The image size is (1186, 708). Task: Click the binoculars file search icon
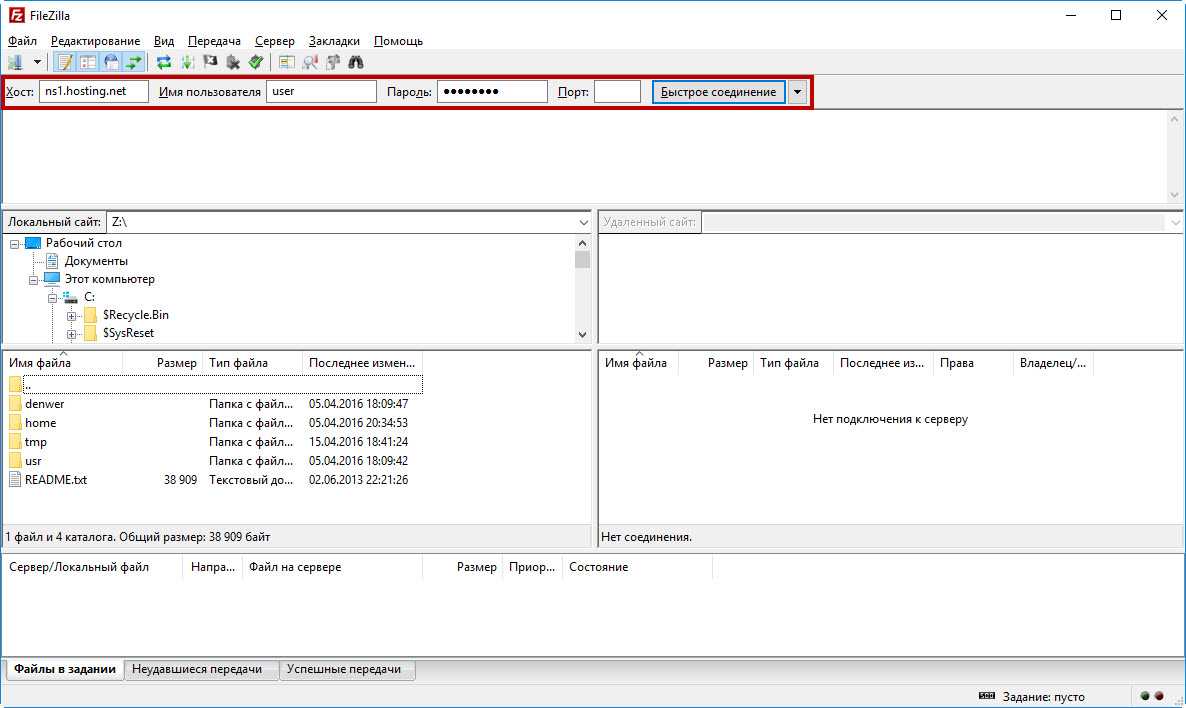point(356,62)
